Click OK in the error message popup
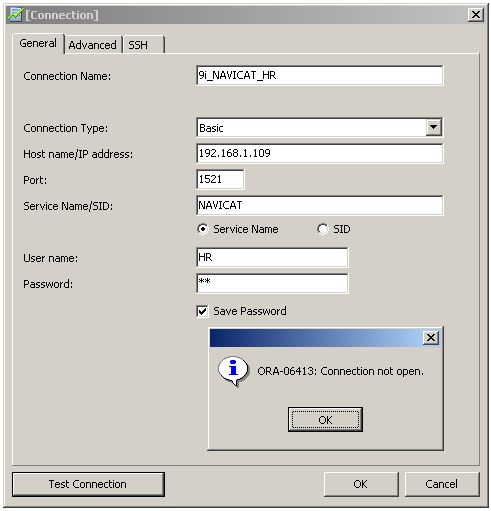491x511 pixels. pyautogui.click(x=325, y=419)
